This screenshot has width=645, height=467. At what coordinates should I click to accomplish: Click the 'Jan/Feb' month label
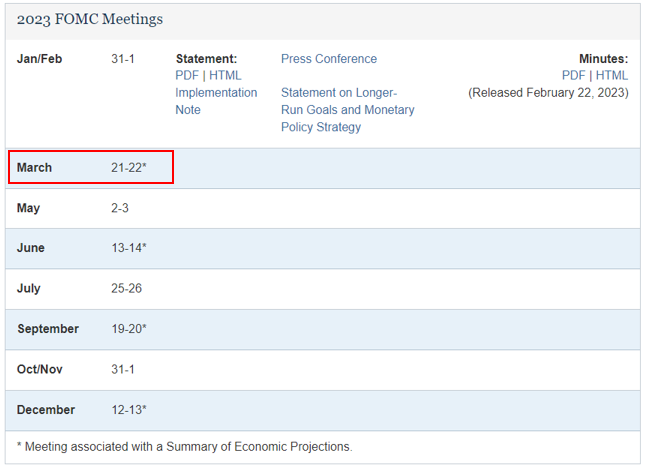click(39, 59)
